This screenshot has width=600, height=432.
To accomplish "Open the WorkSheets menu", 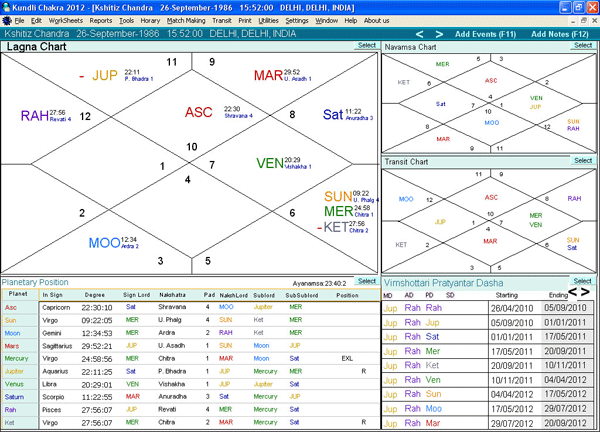I will 66,20.
